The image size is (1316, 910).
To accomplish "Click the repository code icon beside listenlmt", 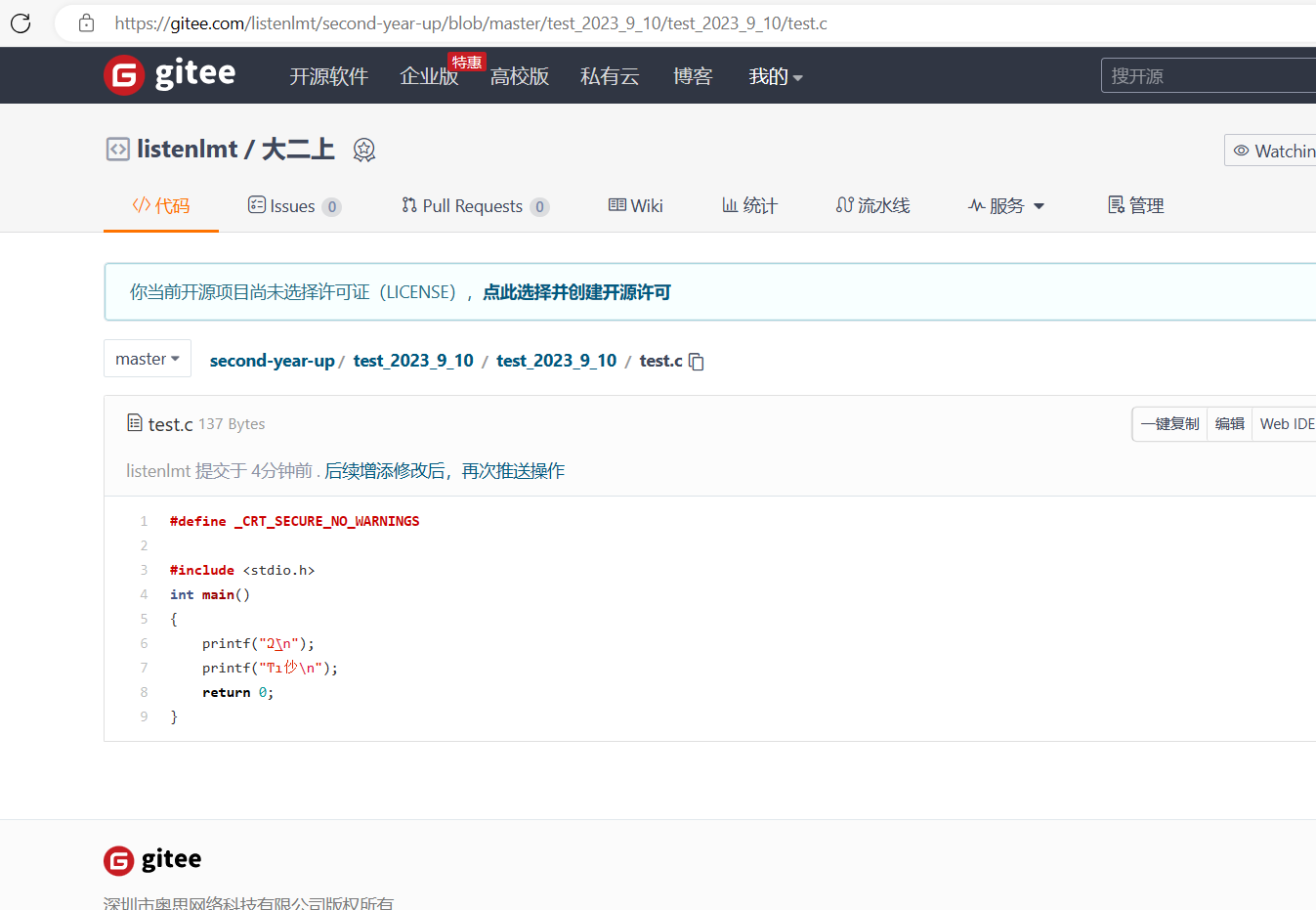I will point(117,149).
